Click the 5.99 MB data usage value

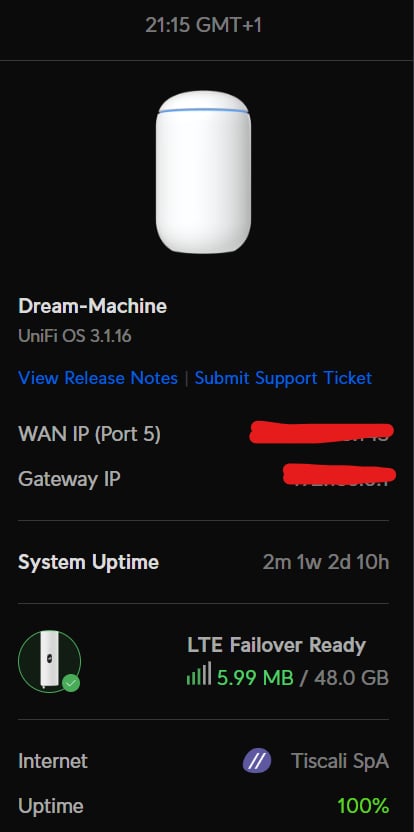pyautogui.click(x=255, y=678)
